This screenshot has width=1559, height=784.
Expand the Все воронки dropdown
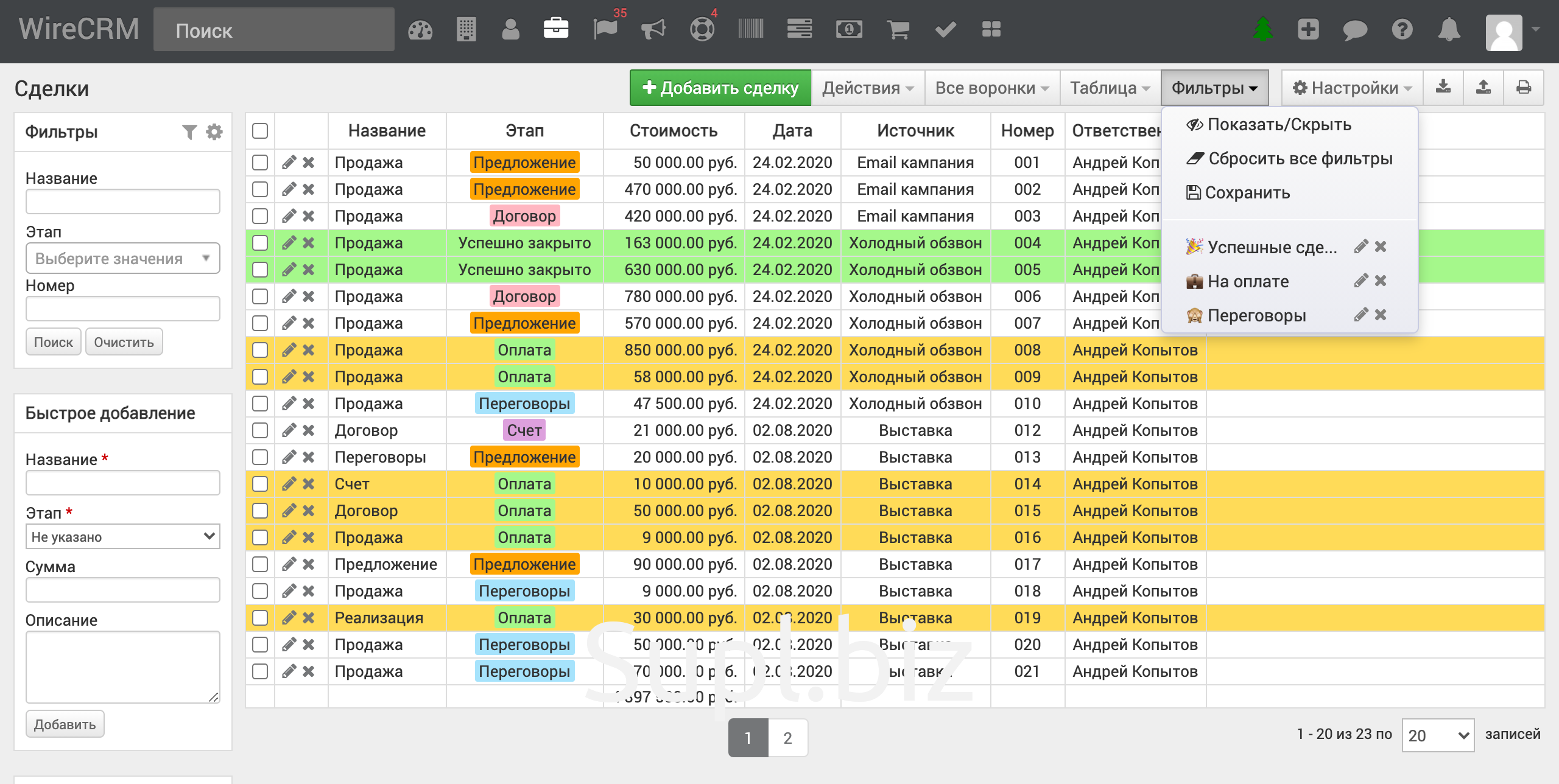[x=991, y=88]
